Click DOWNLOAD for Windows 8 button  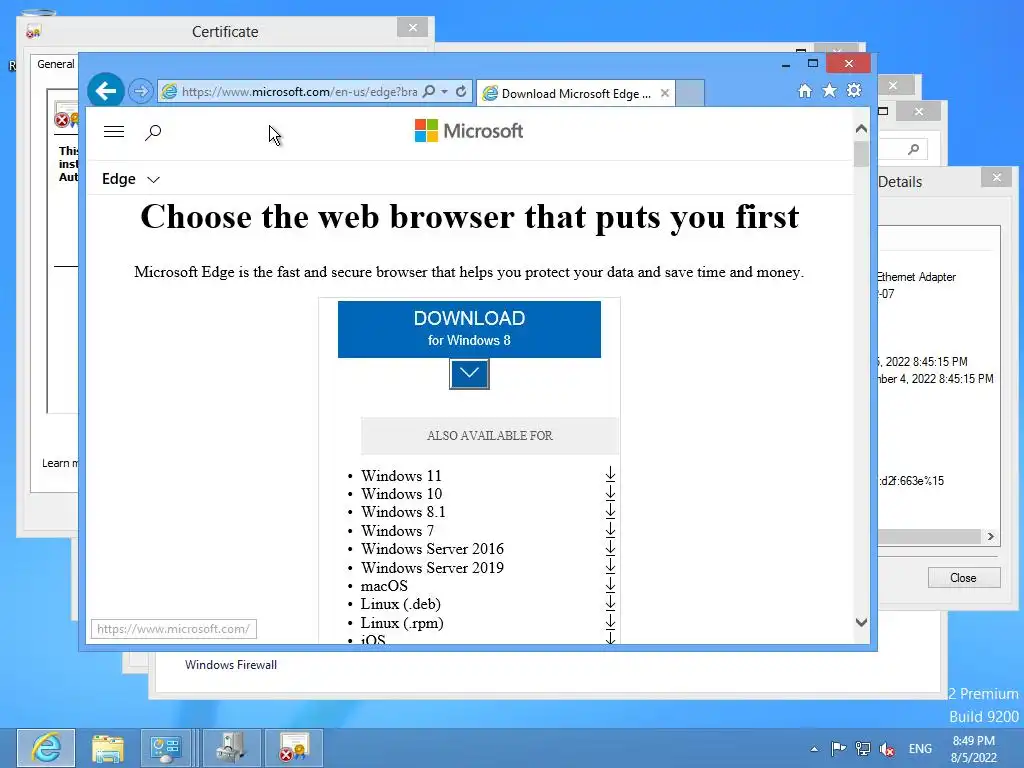tap(469, 329)
